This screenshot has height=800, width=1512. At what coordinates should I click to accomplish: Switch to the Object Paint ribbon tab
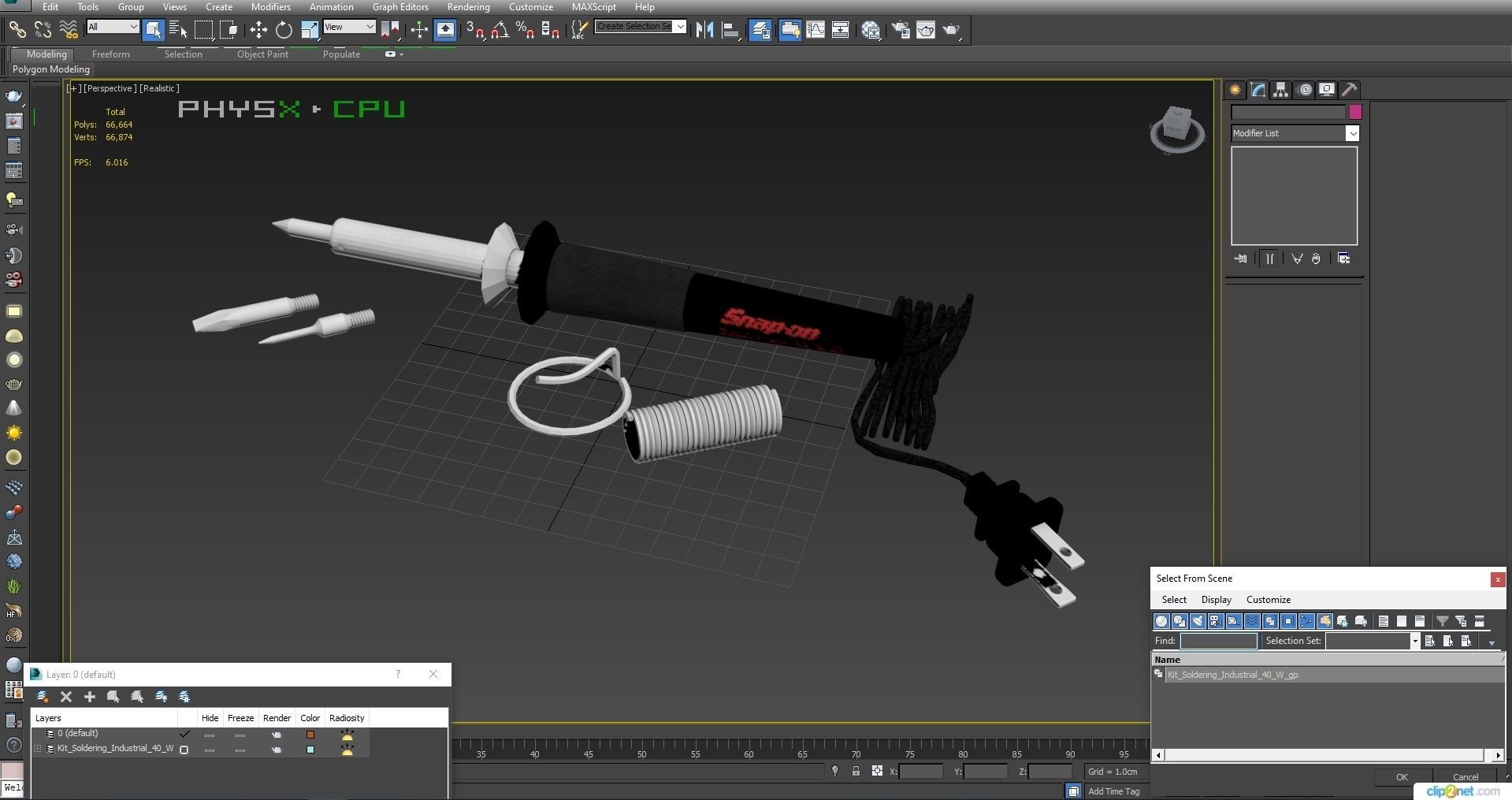click(262, 54)
